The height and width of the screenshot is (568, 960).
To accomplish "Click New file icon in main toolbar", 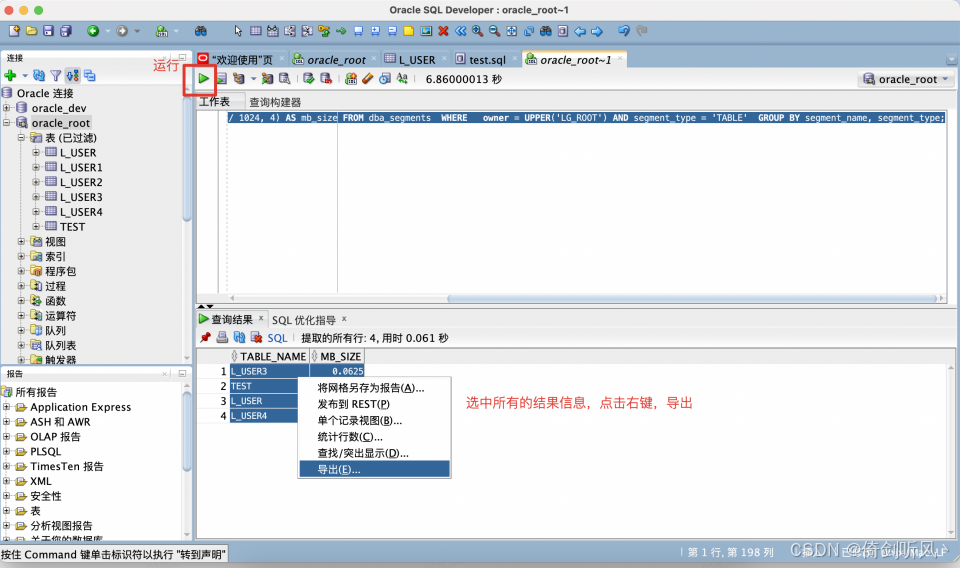I will tap(14, 31).
